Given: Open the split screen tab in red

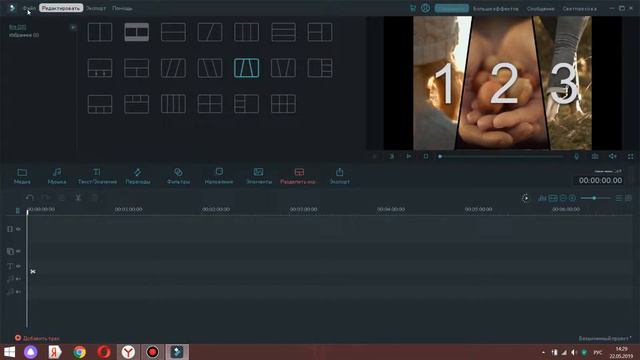Looking at the screenshot, I should [298, 176].
